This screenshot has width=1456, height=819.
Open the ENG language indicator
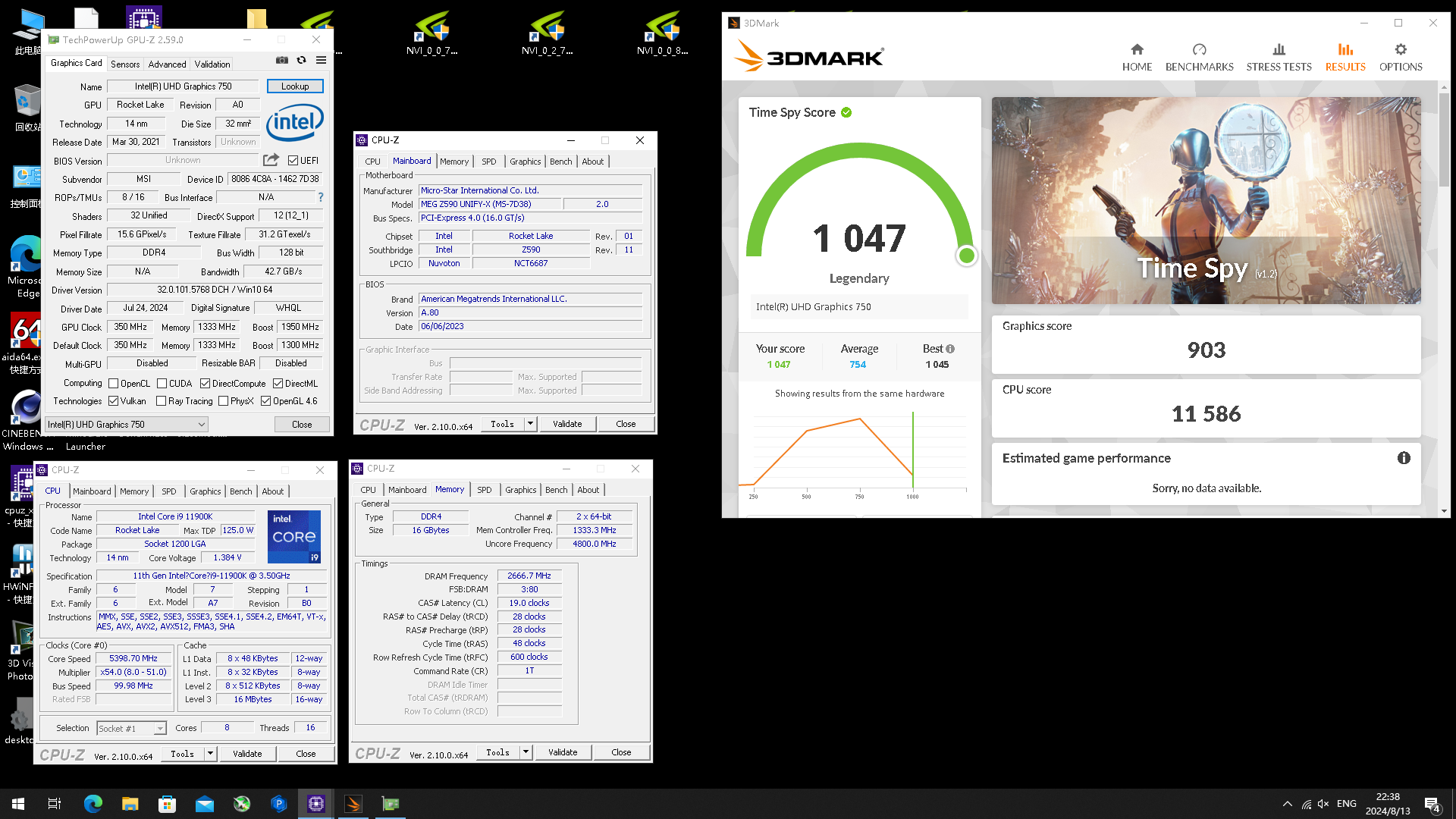coord(1347,804)
